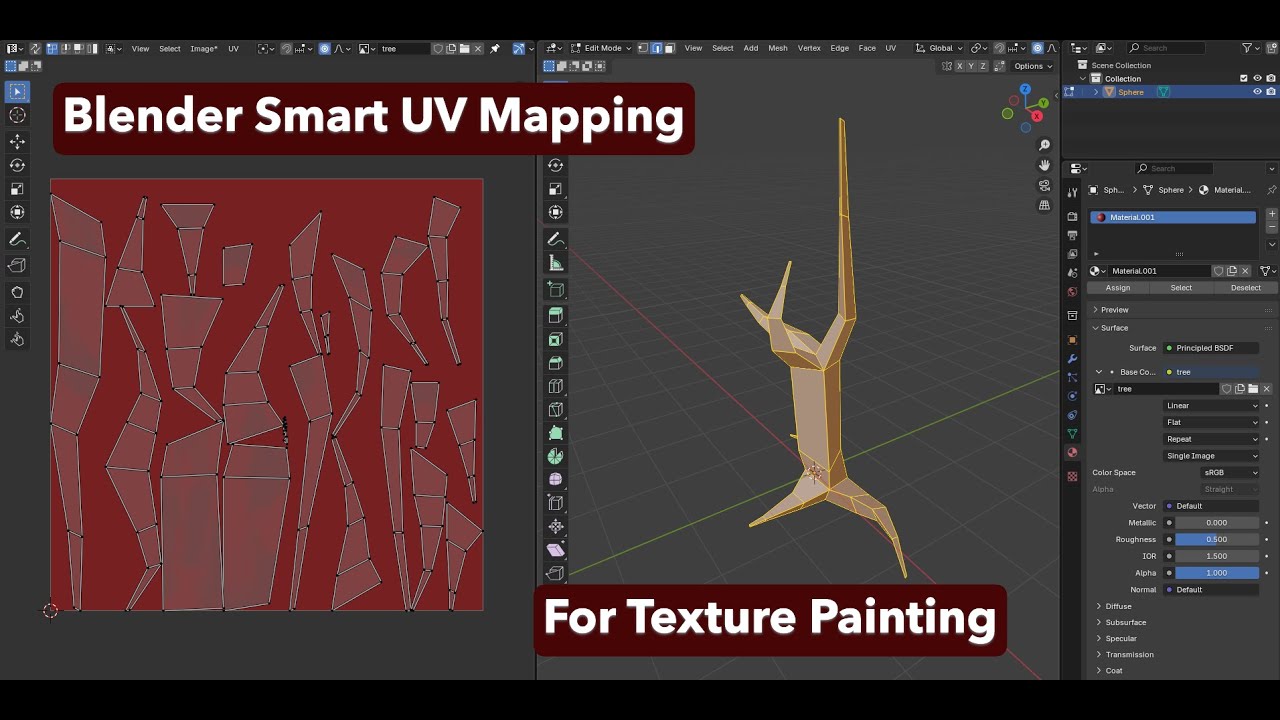Select the Bevel tool
1280x720 pixels.
click(556, 363)
